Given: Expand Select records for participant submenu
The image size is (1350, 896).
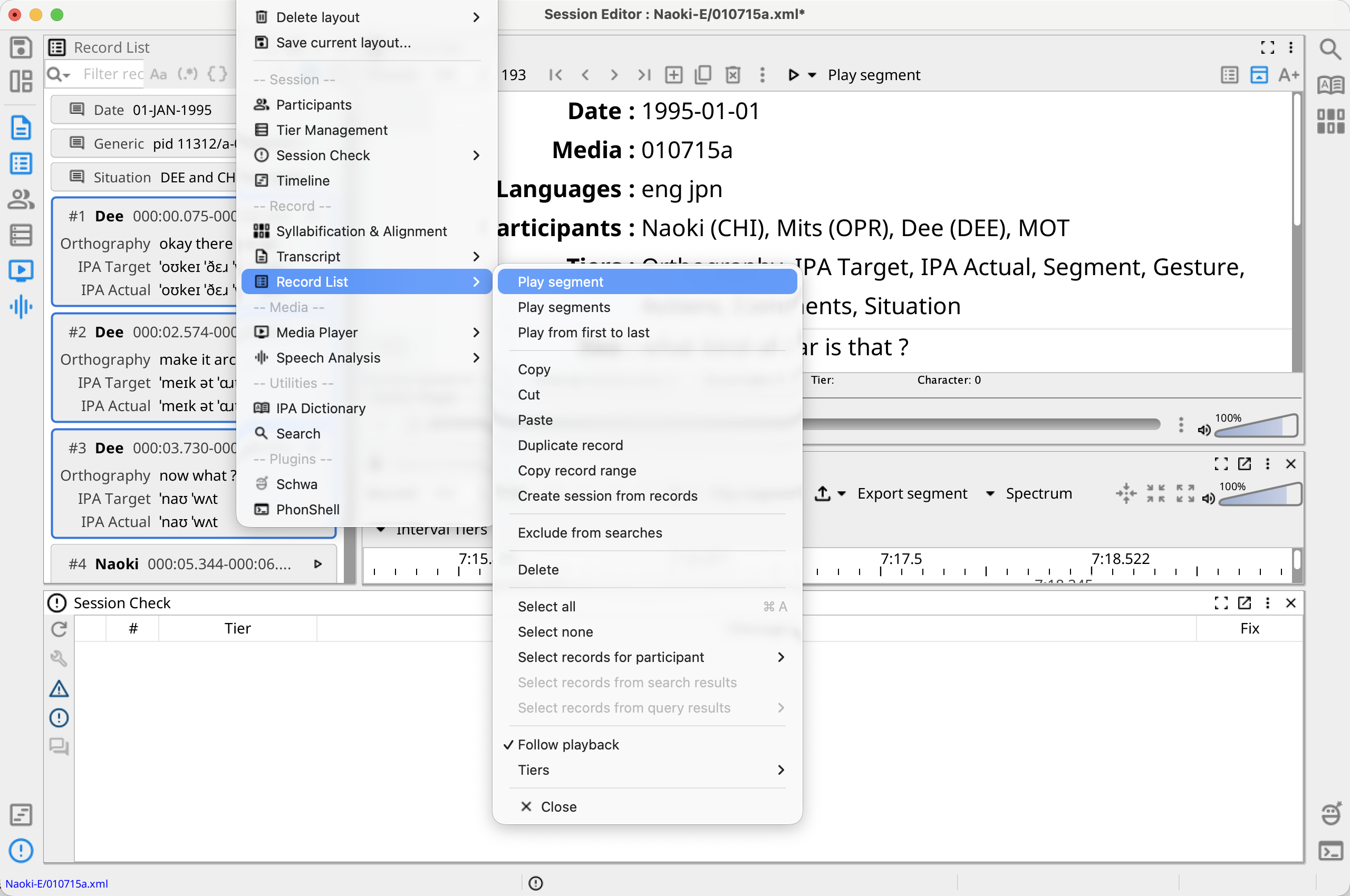Looking at the screenshot, I should coord(647,657).
